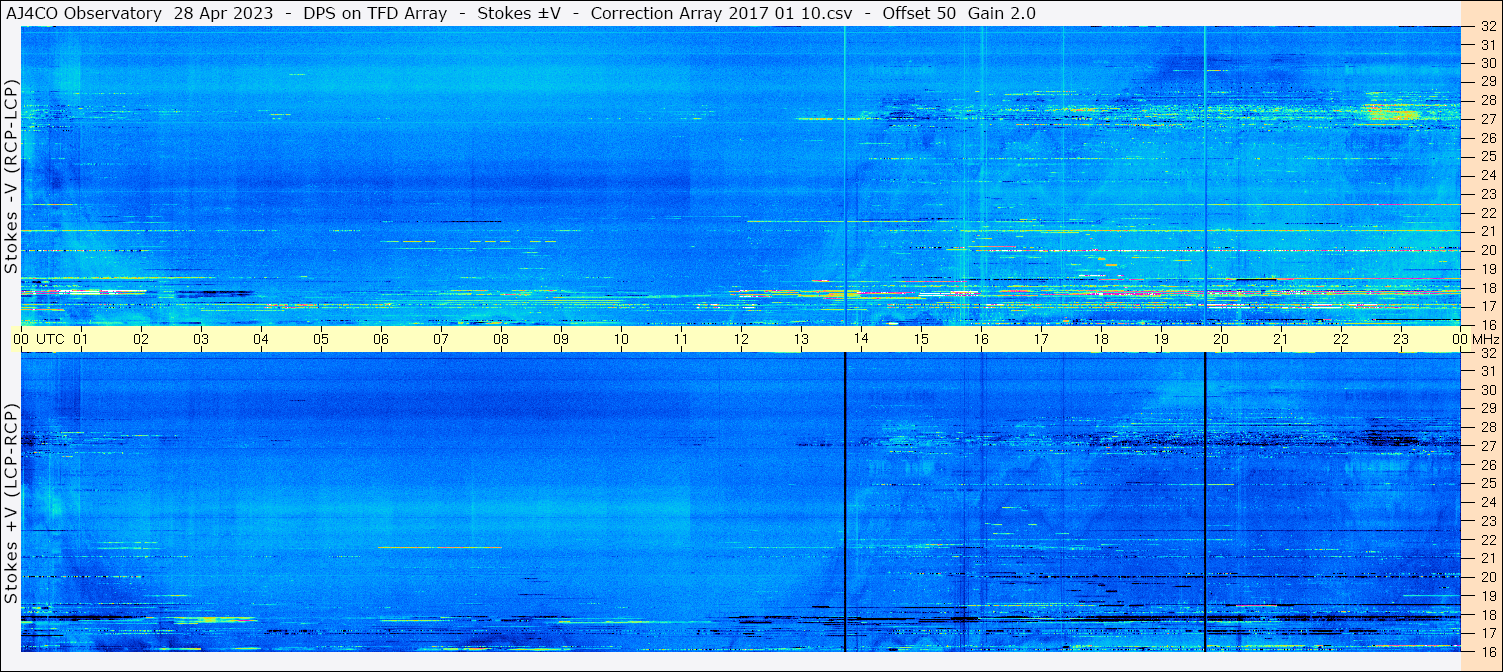
Task: Click 19 MHz label of Stokes -V panel
Action: click(x=1487, y=268)
